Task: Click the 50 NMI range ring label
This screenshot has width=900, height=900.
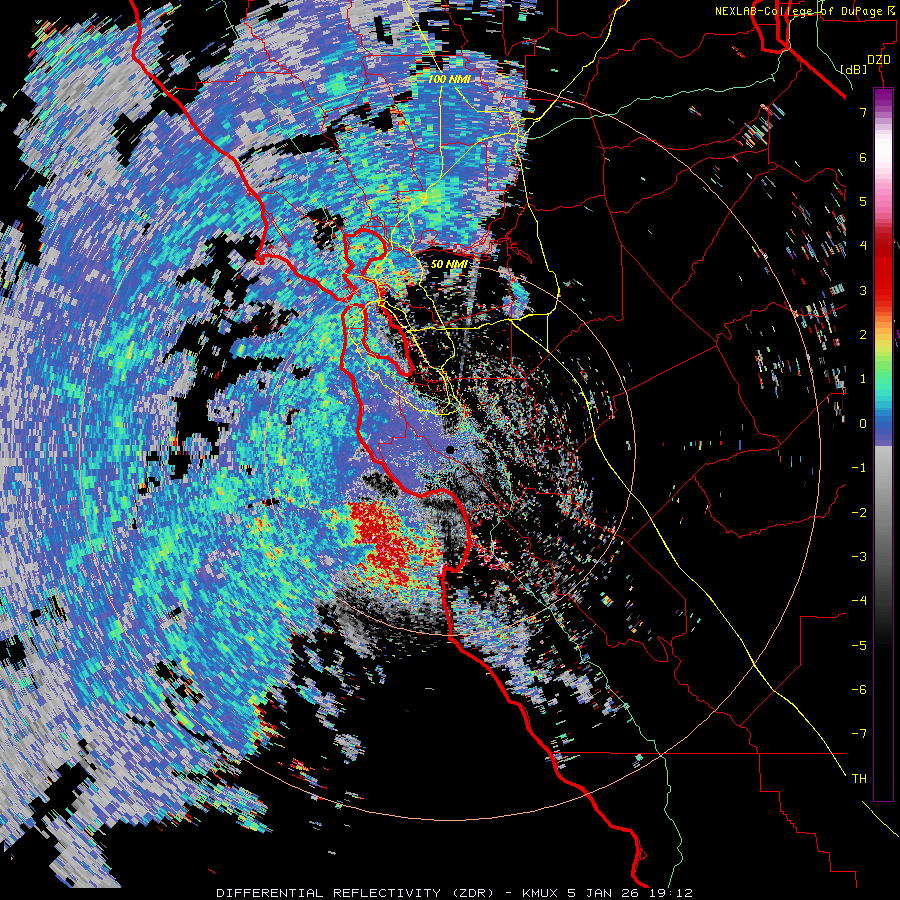Action: pos(449,264)
